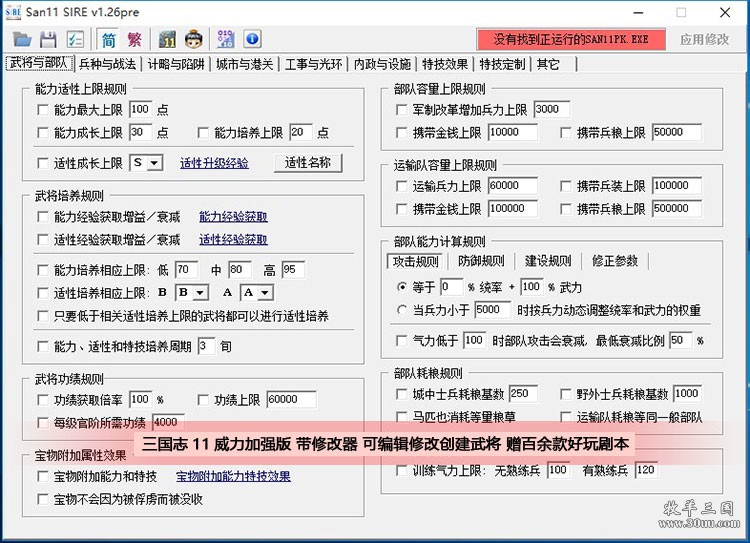Switch to 内政与设施 tab
This screenshot has height=543, width=750.
[x=382, y=64]
